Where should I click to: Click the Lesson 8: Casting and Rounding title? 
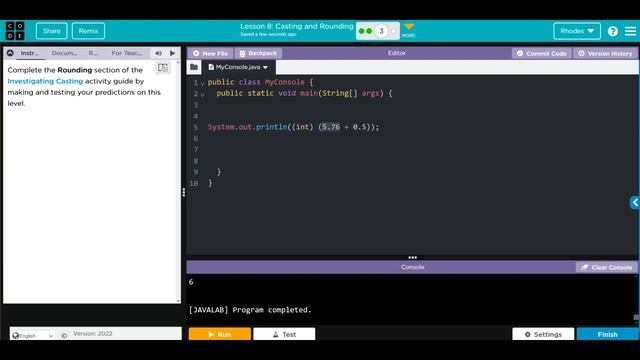297,27
